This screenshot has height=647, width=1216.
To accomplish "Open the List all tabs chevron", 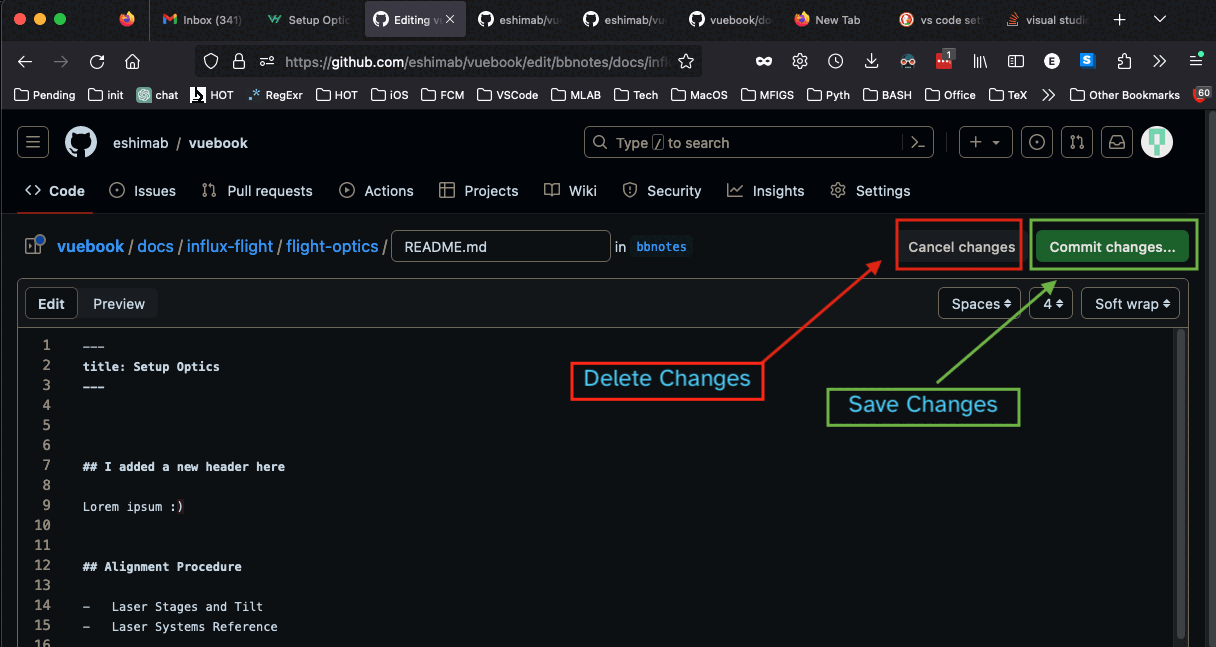I will click(x=1160, y=19).
